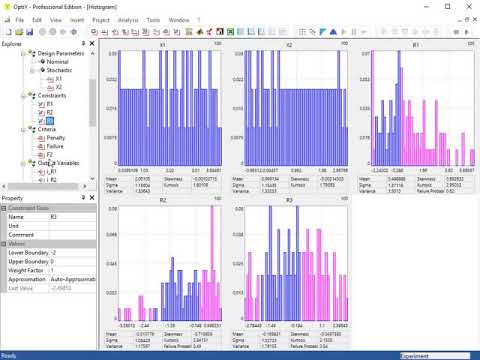Click the Pause button in the toolbar
Screen dimensions: 480x360
click(x=354, y=32)
